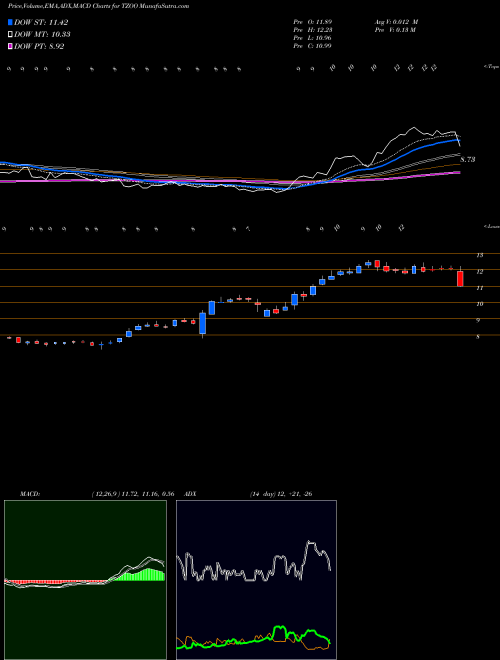This screenshot has width=500, height=660.
Task: Click the ADX values '(14 day) 12, +21, -26'
Action: point(281,494)
